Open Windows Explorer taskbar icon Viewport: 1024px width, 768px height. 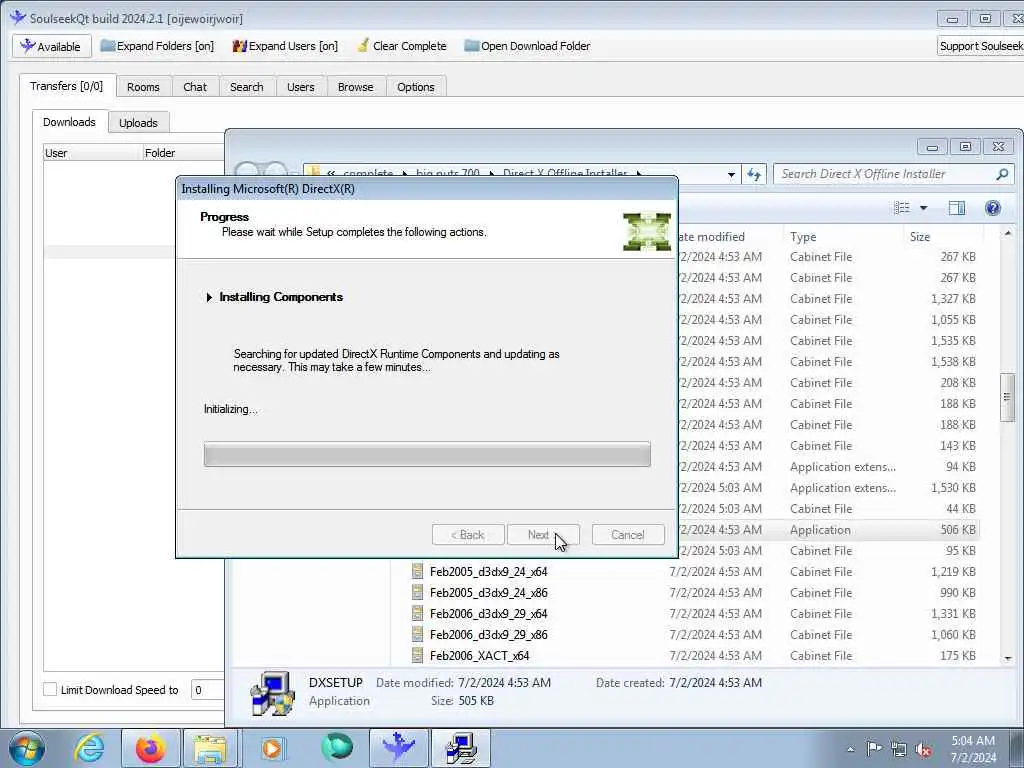coord(210,748)
